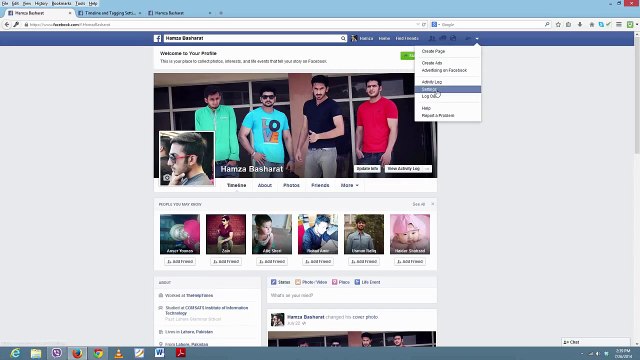Click the downloads arrow icon in toolbar
640x360 pixels.
(580, 24)
